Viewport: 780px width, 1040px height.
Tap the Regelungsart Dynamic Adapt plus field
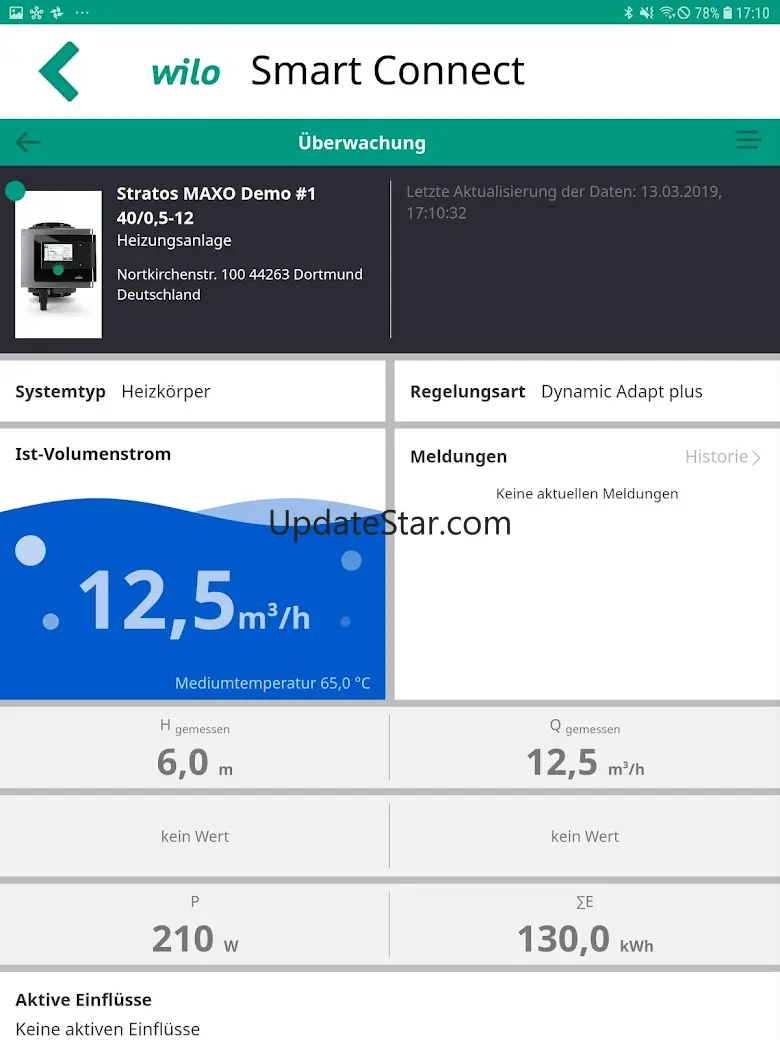coord(587,391)
